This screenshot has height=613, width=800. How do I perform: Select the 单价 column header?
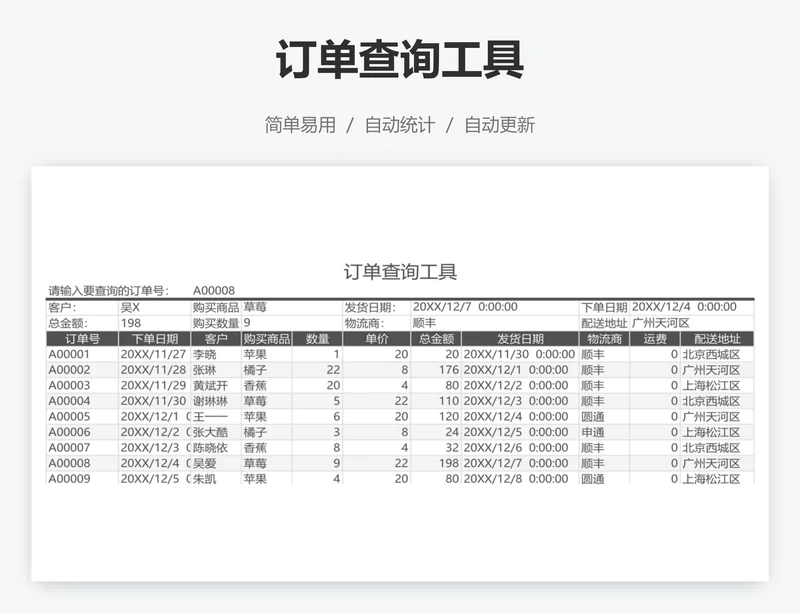coord(377,339)
